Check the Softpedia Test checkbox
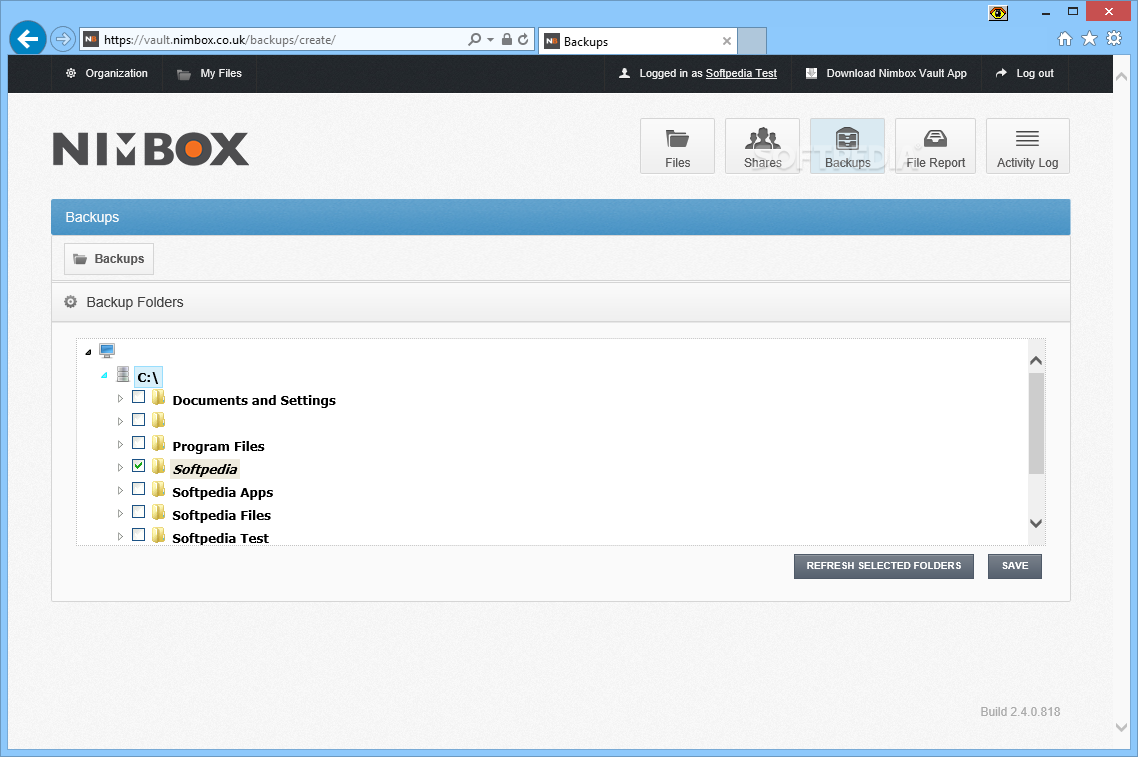 139,535
